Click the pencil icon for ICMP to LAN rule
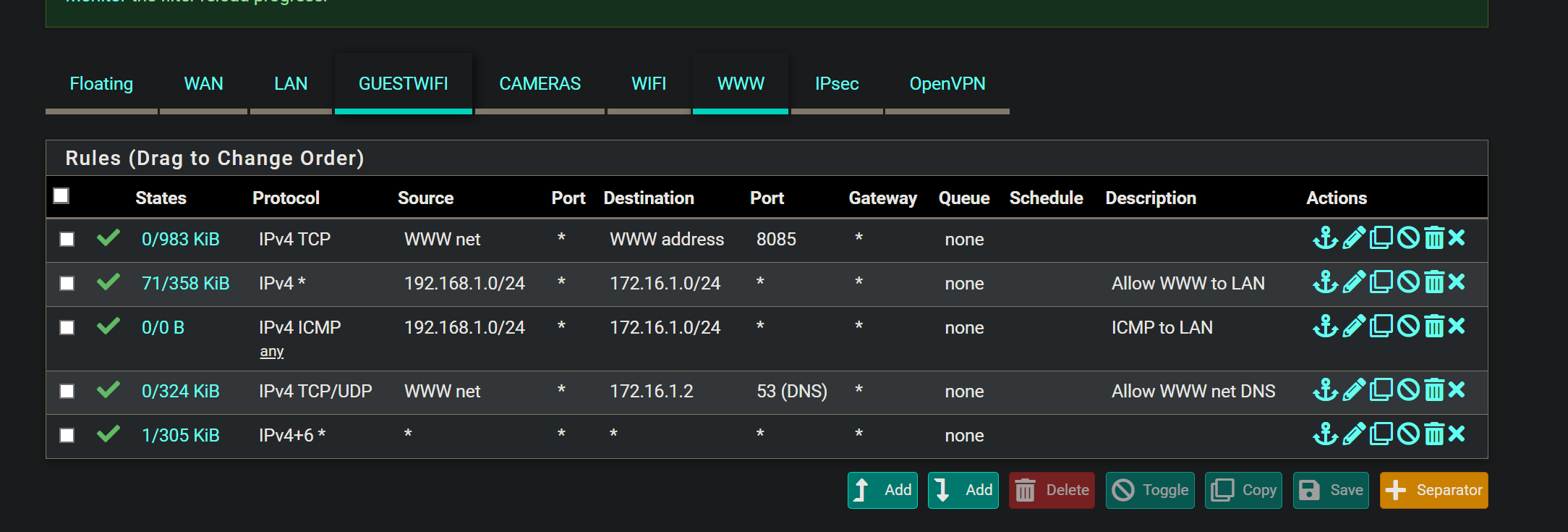Screen dimensions: 1568x532 coord(1354,326)
